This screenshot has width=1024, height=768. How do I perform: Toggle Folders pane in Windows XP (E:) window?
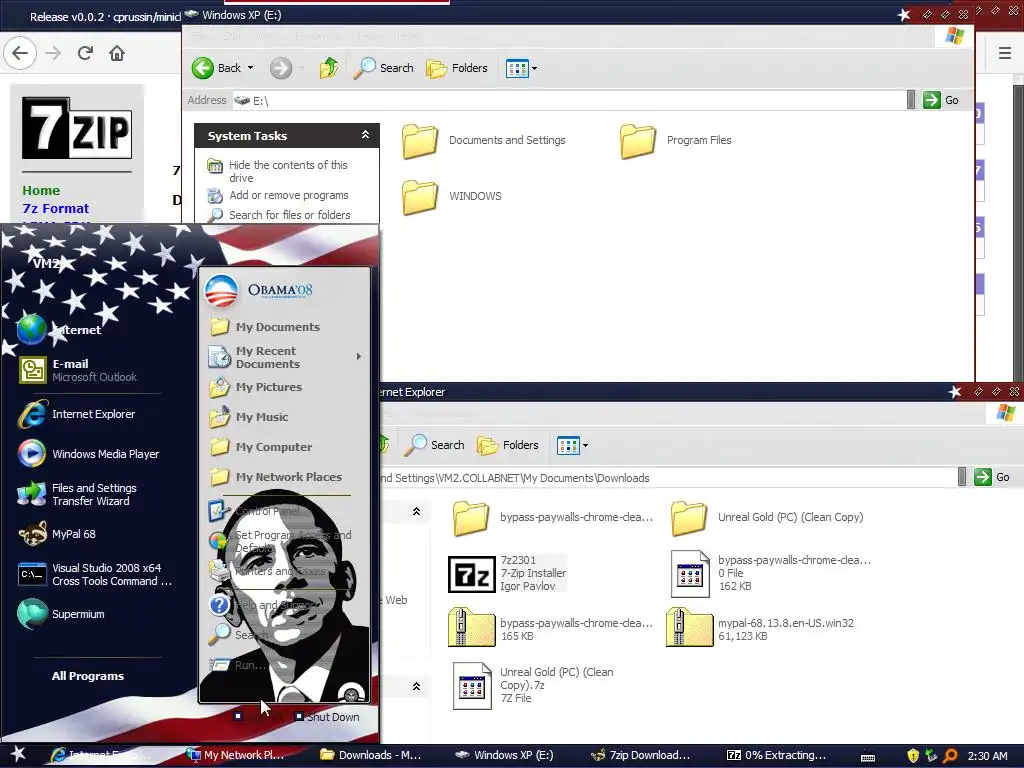click(456, 68)
